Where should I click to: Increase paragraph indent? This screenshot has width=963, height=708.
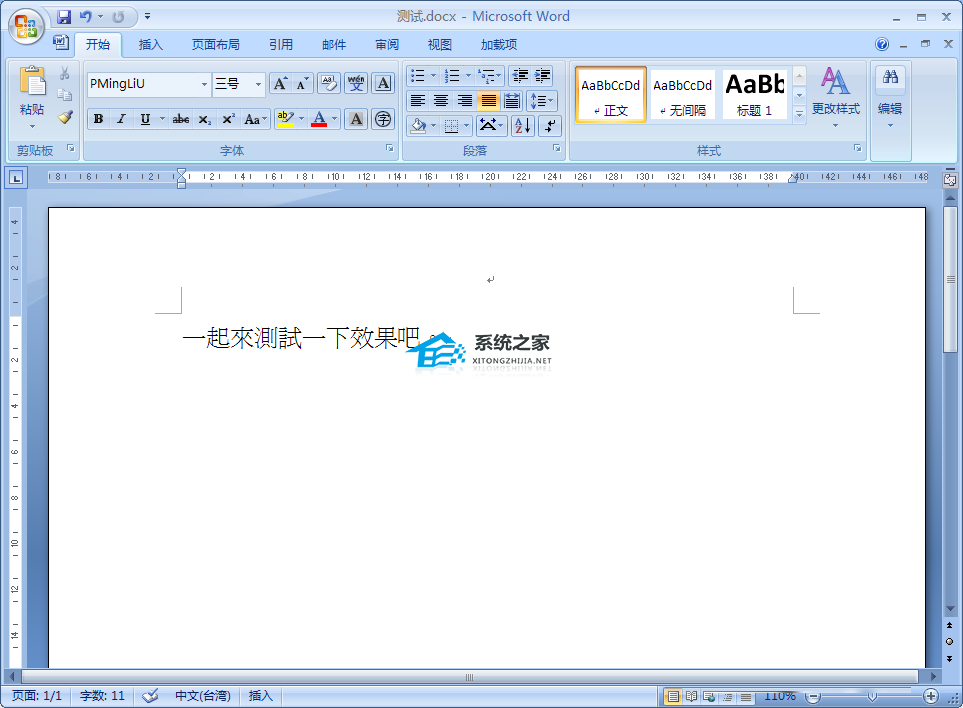coord(542,76)
